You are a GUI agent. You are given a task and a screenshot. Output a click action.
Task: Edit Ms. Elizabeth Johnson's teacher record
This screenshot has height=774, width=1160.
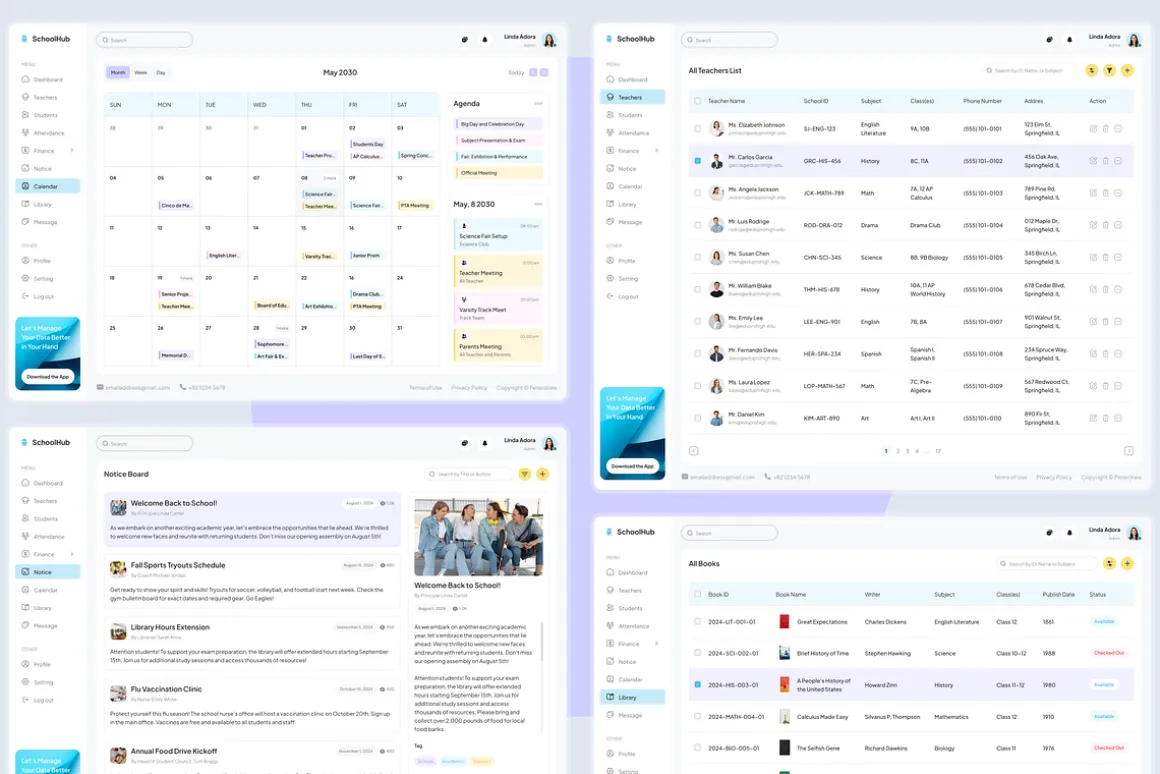pos(1093,129)
